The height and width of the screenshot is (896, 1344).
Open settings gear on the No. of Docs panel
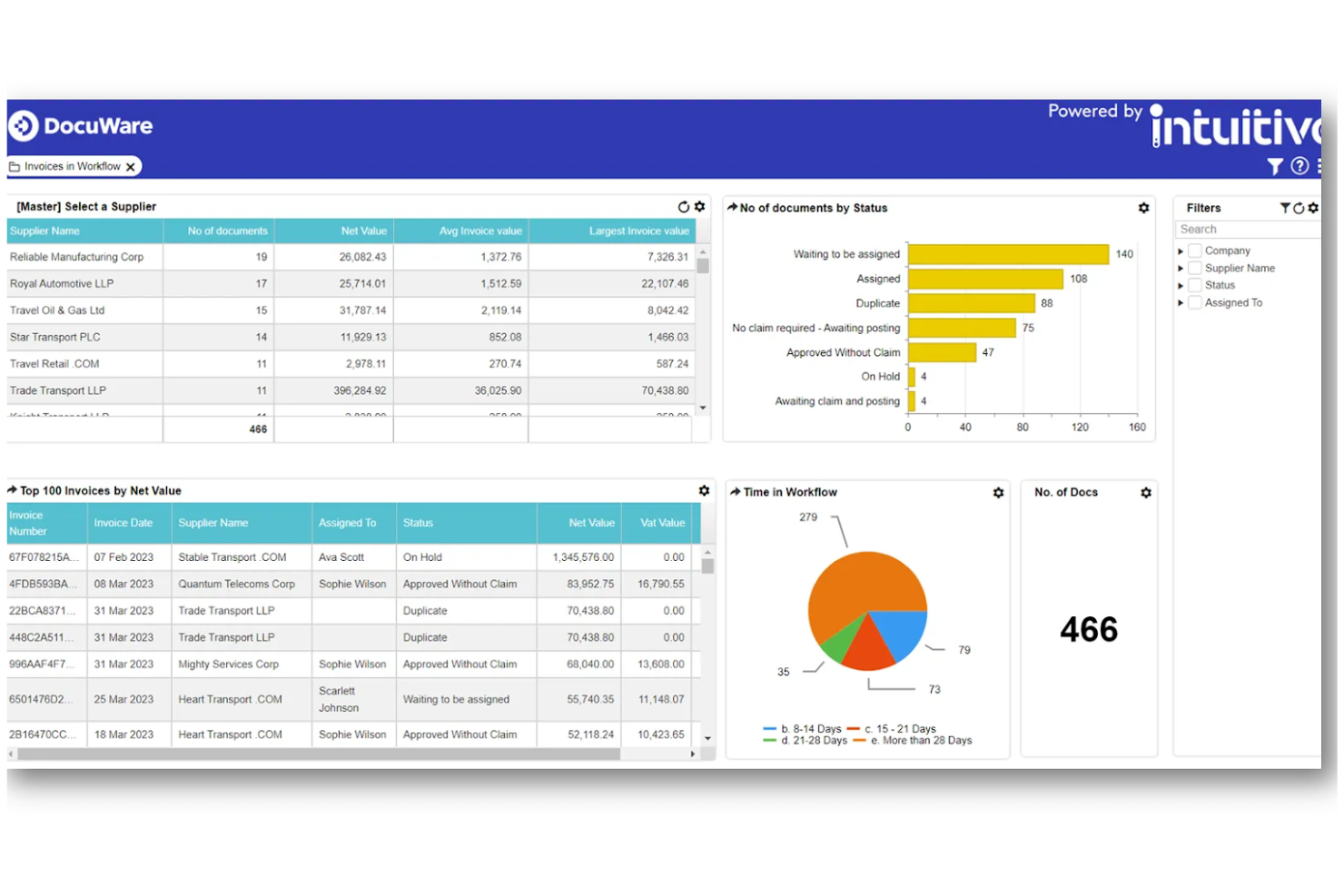coord(1145,492)
